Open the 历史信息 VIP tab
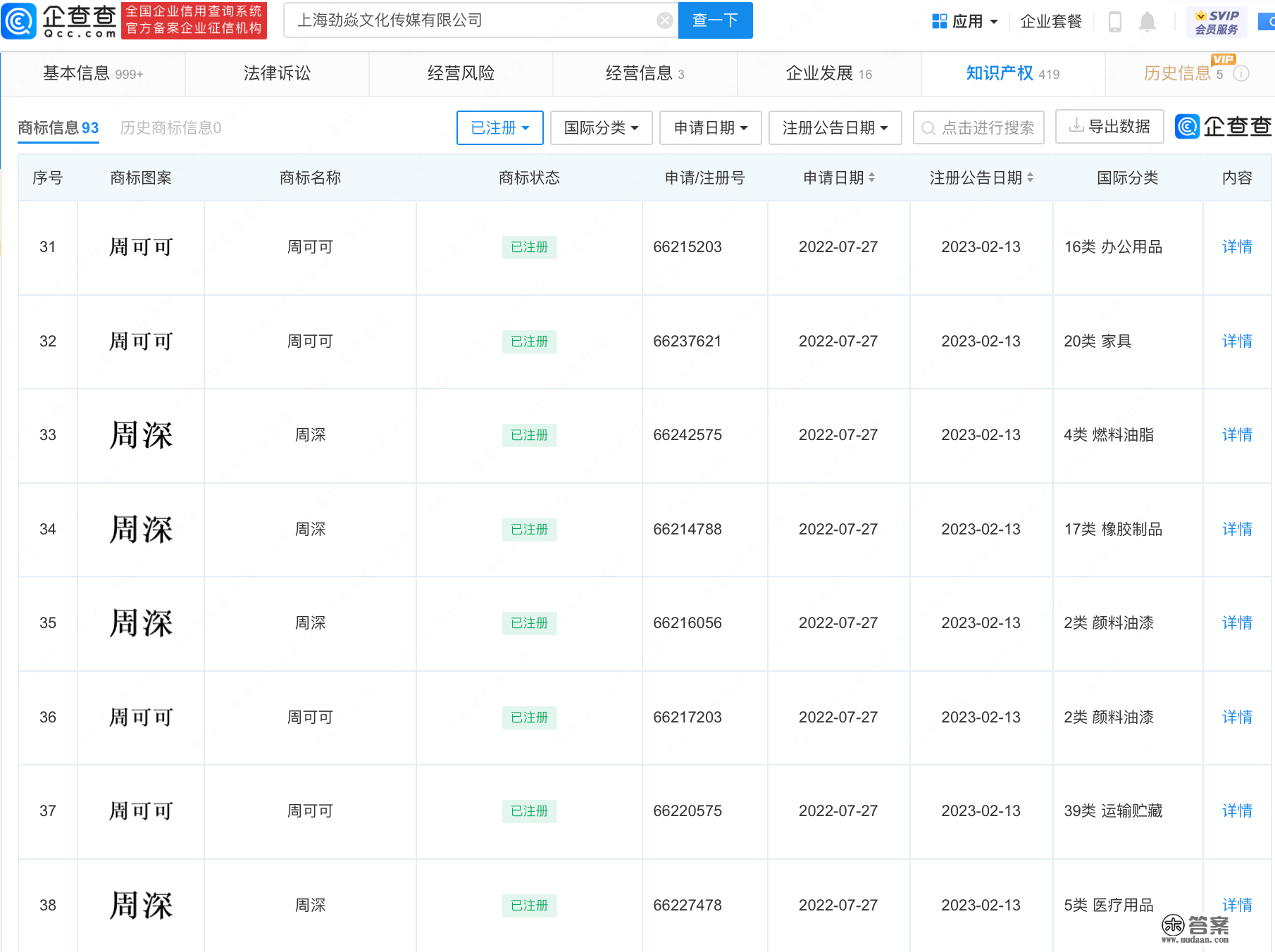 tap(1190, 73)
